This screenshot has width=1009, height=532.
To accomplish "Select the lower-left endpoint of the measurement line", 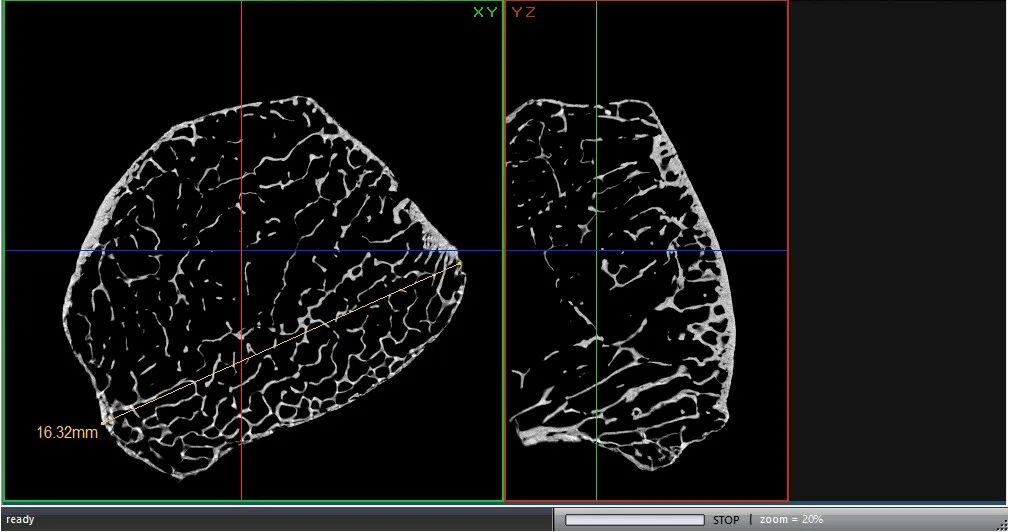I will (105, 421).
